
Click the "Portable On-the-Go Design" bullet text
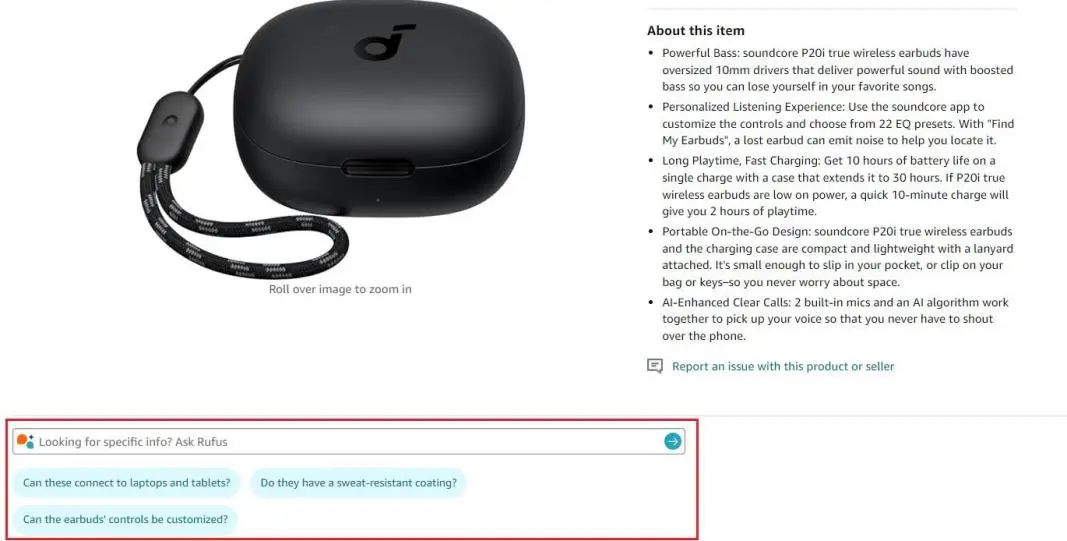(837, 257)
